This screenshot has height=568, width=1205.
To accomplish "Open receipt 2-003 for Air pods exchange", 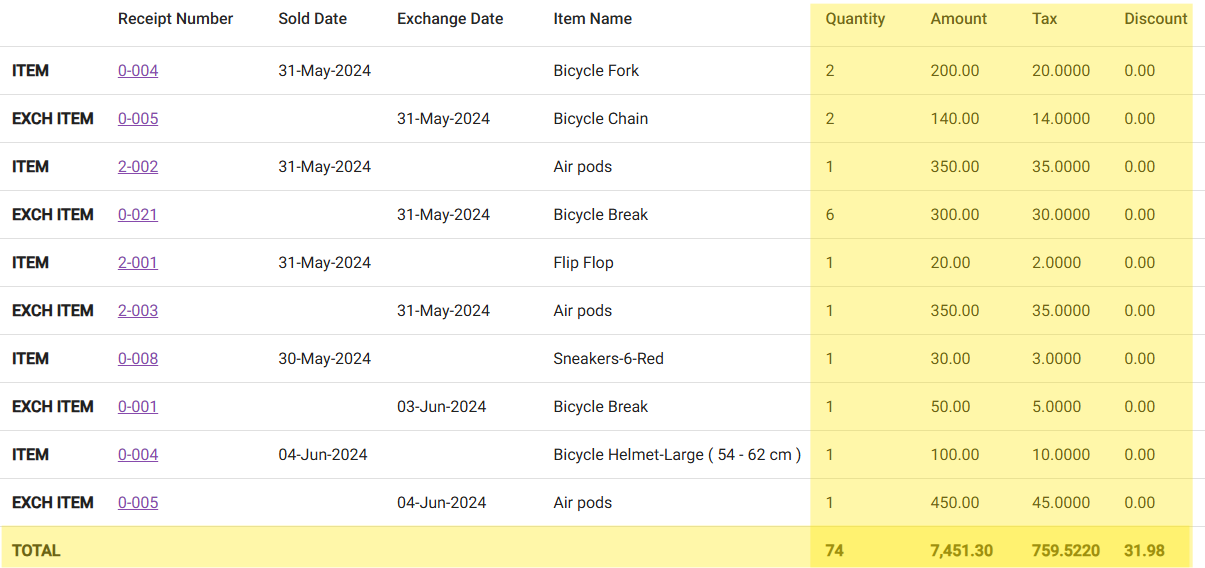I will pos(138,311).
